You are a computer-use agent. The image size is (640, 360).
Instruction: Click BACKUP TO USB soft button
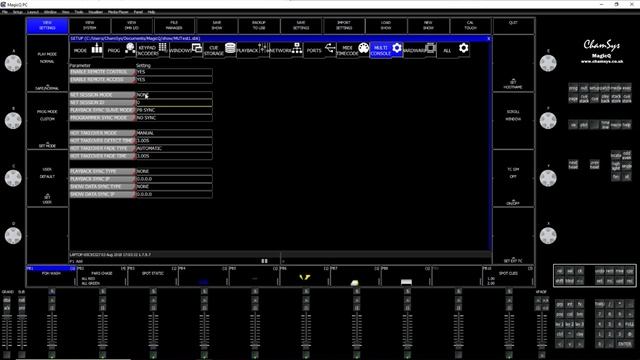(259, 26)
